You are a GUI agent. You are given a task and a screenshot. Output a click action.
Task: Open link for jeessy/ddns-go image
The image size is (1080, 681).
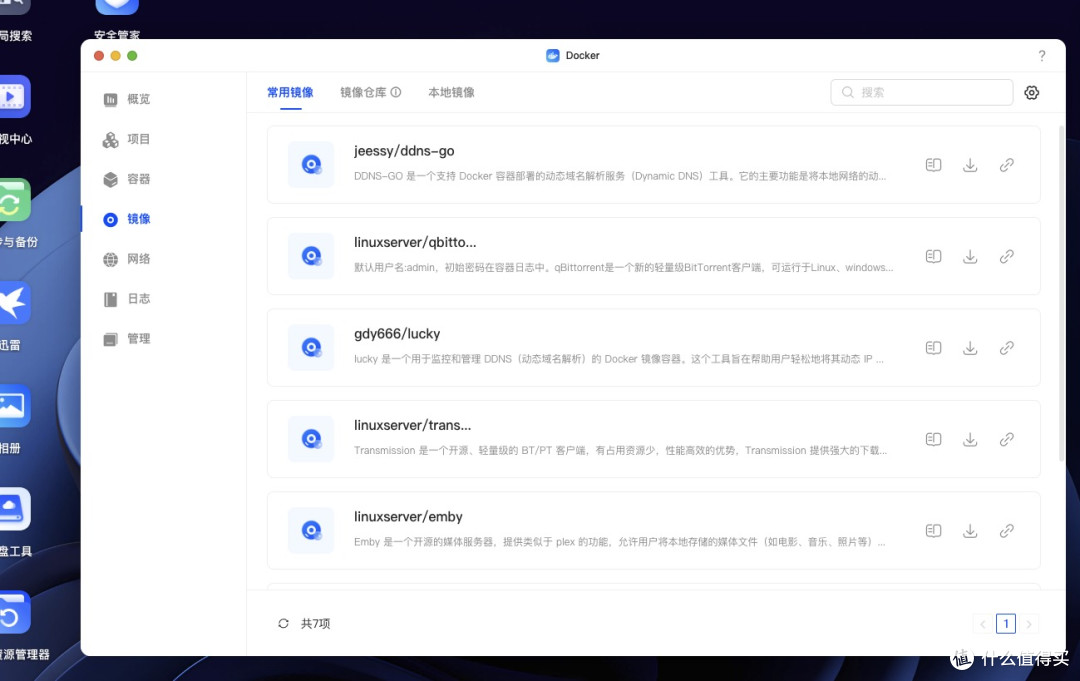coord(1006,165)
